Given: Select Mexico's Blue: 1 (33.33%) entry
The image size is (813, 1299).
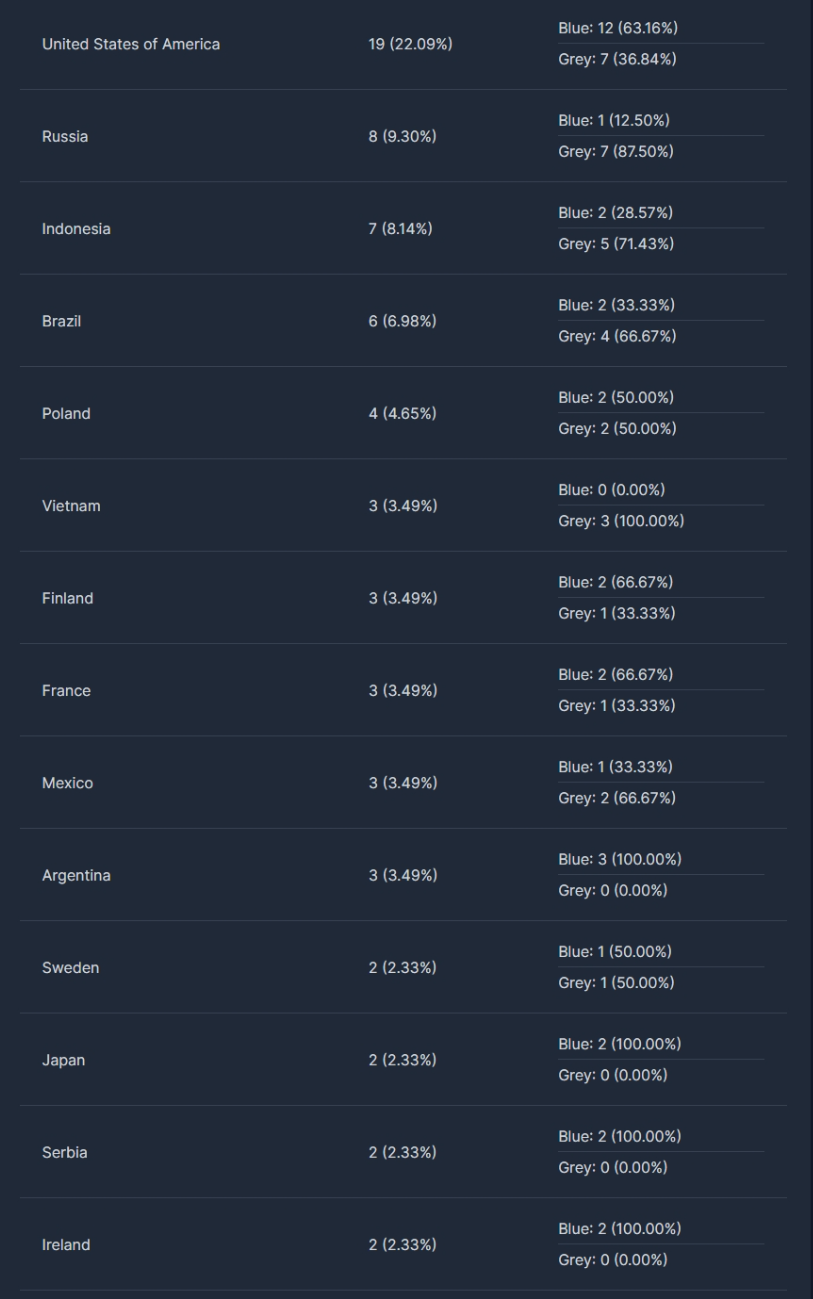Looking at the screenshot, I should pos(615,767).
